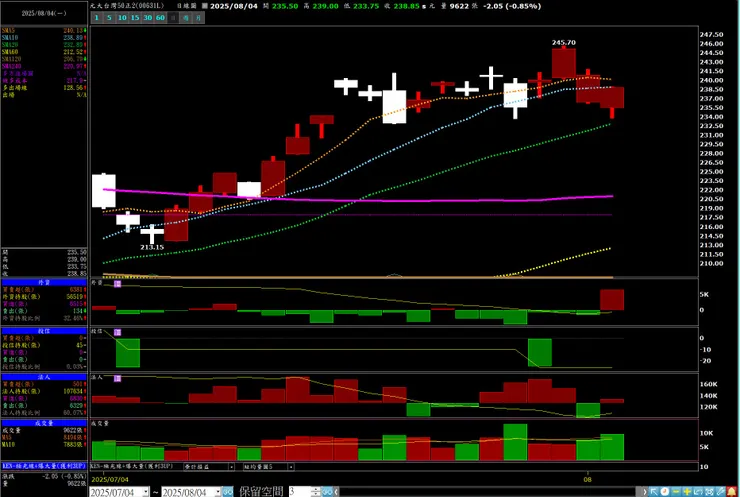
Task: Click the horizontal scrollbar track at bottom
Action: 489,492
